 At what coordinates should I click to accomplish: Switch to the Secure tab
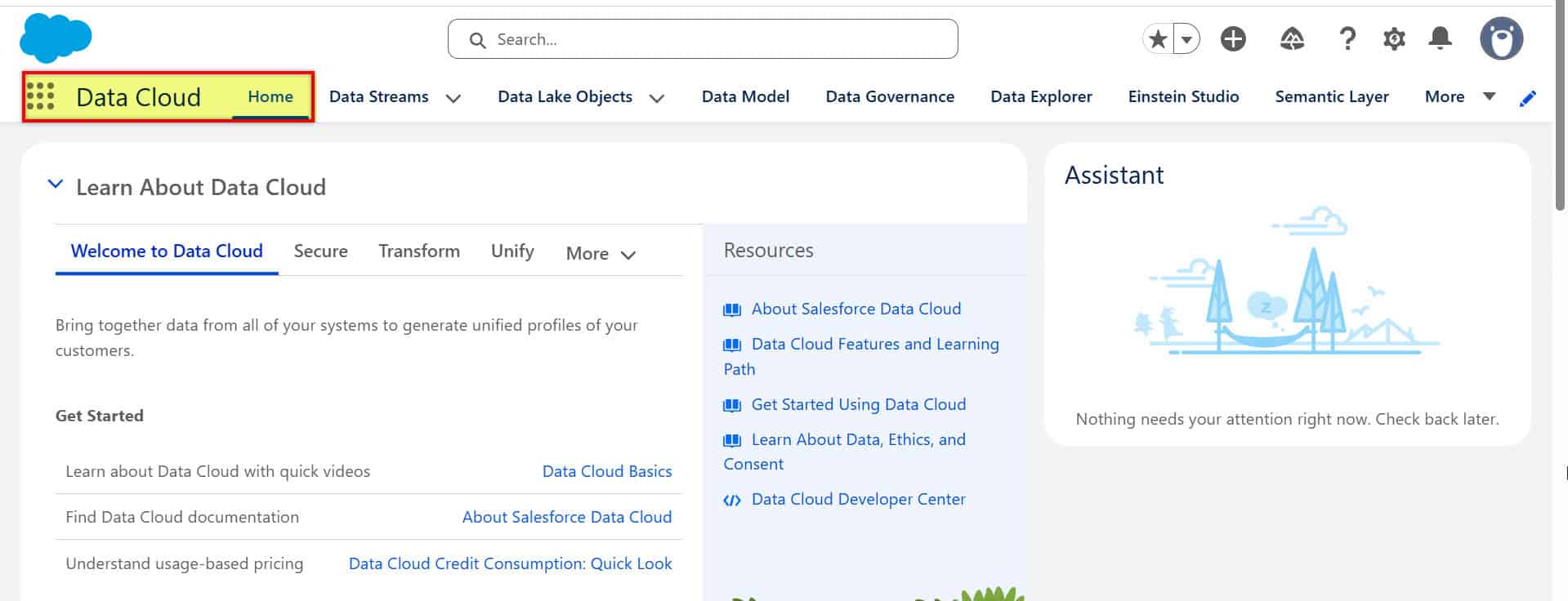[320, 251]
